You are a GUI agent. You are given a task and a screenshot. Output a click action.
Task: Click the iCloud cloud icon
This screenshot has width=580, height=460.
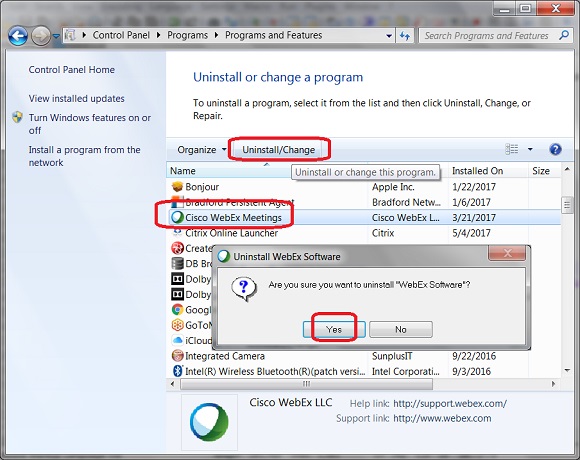177,340
